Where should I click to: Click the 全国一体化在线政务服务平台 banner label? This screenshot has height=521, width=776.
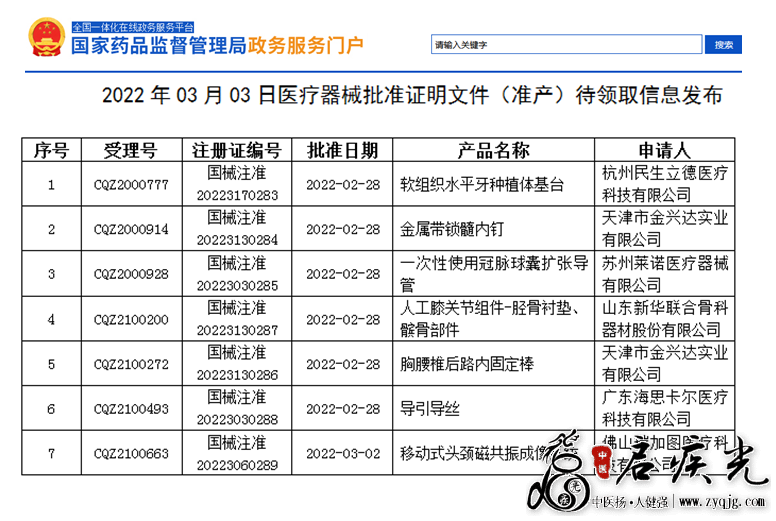coord(133,27)
